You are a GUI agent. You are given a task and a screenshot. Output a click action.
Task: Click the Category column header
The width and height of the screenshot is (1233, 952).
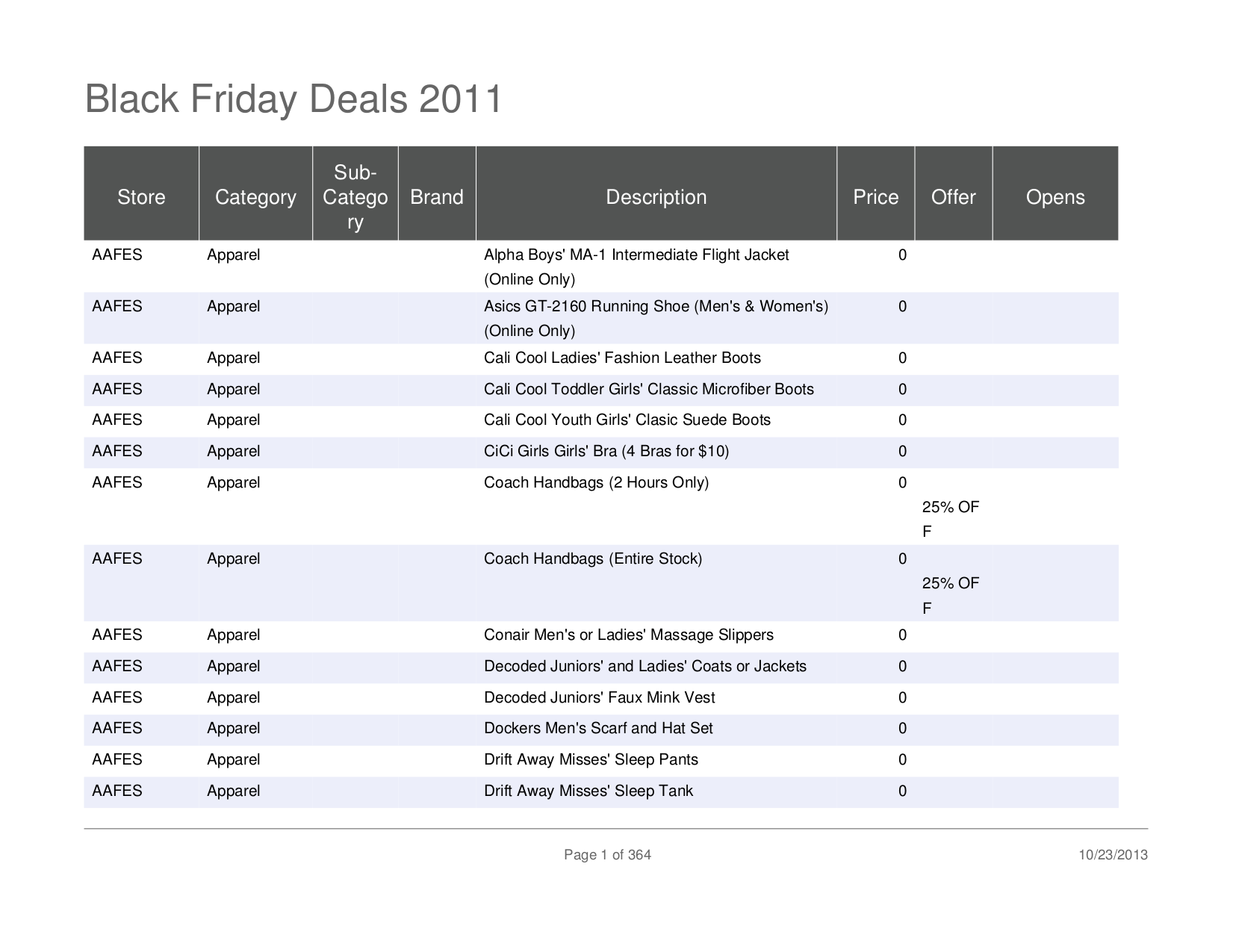click(255, 197)
